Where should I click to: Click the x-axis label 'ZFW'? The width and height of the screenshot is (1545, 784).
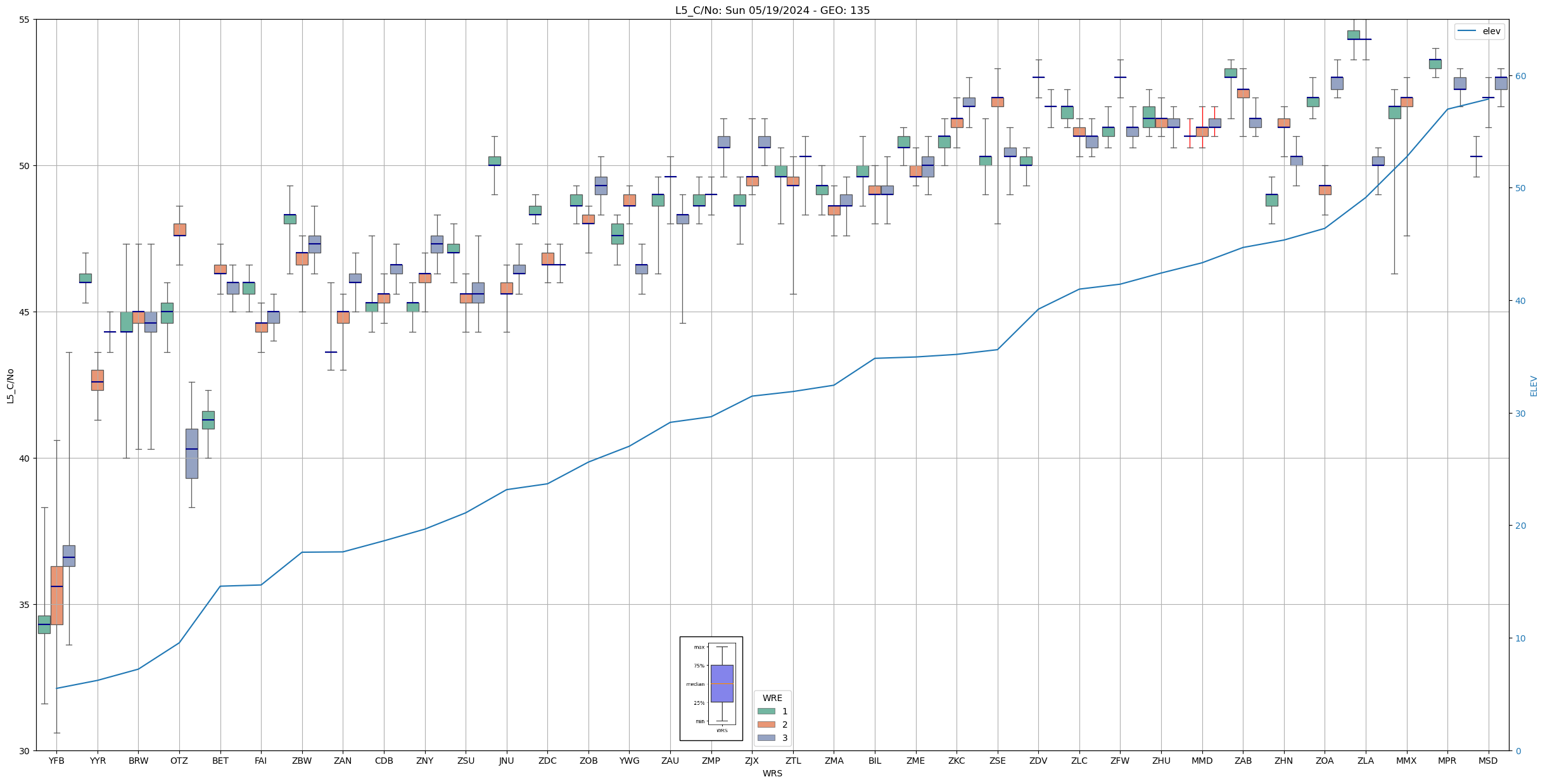1120,761
